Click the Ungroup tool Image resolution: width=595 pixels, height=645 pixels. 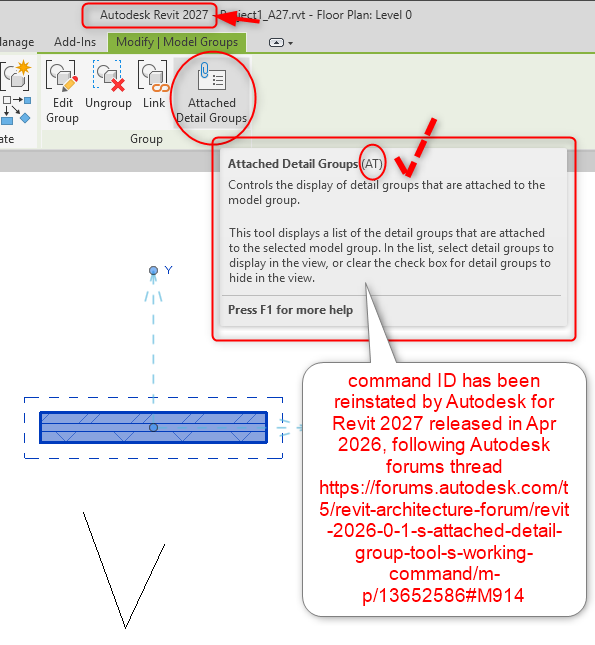coord(108,85)
